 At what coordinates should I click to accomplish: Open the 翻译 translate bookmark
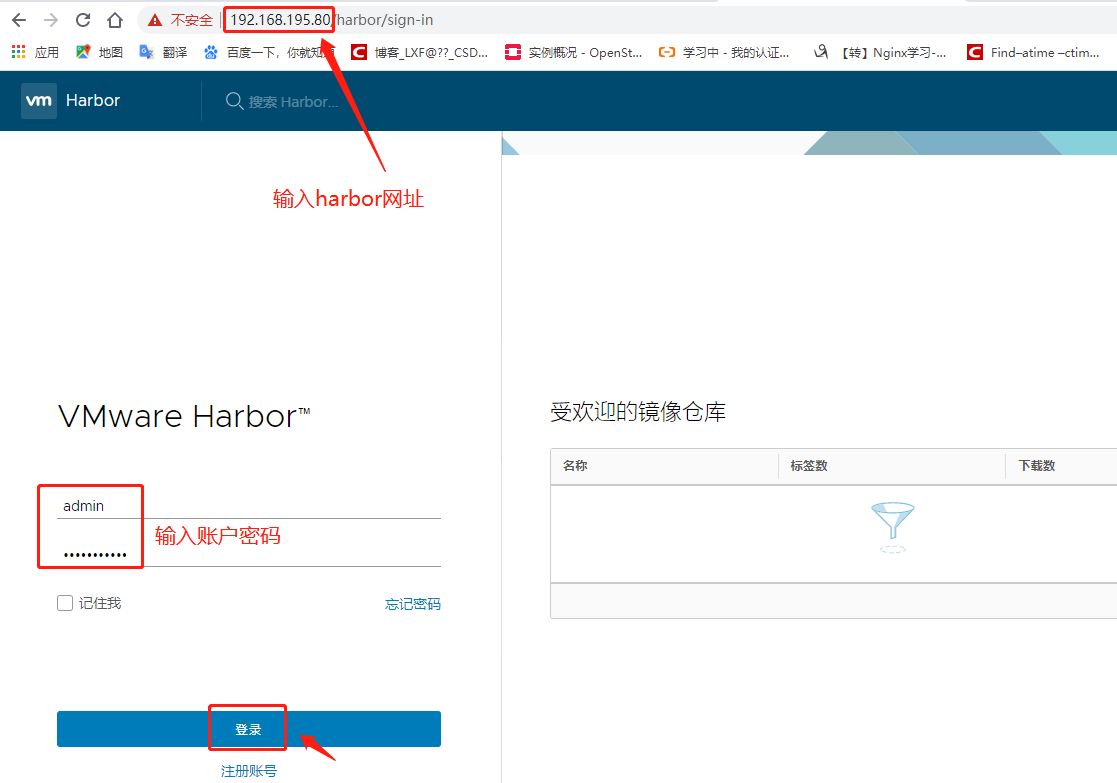[x=163, y=52]
